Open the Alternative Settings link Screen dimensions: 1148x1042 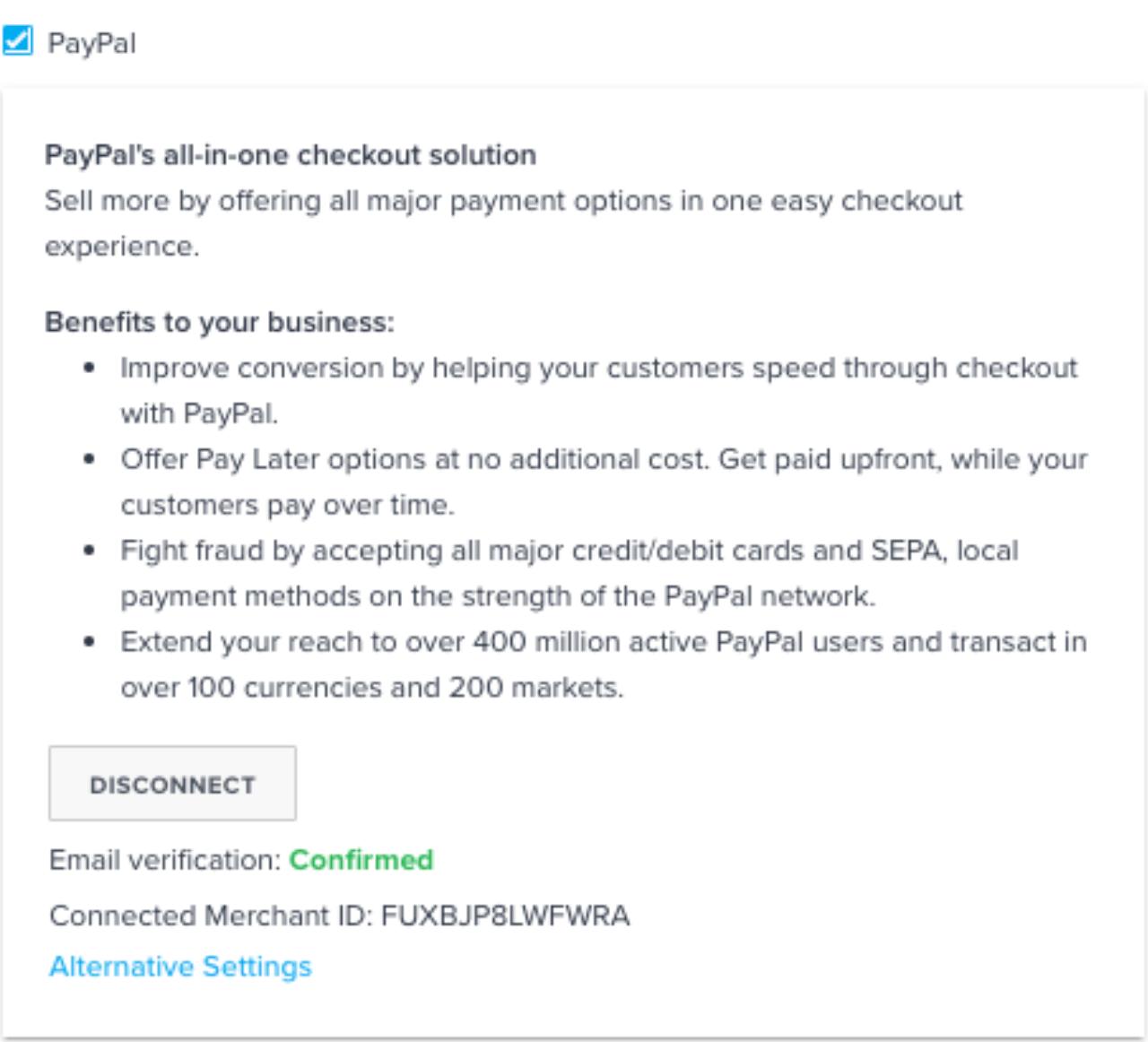180,966
